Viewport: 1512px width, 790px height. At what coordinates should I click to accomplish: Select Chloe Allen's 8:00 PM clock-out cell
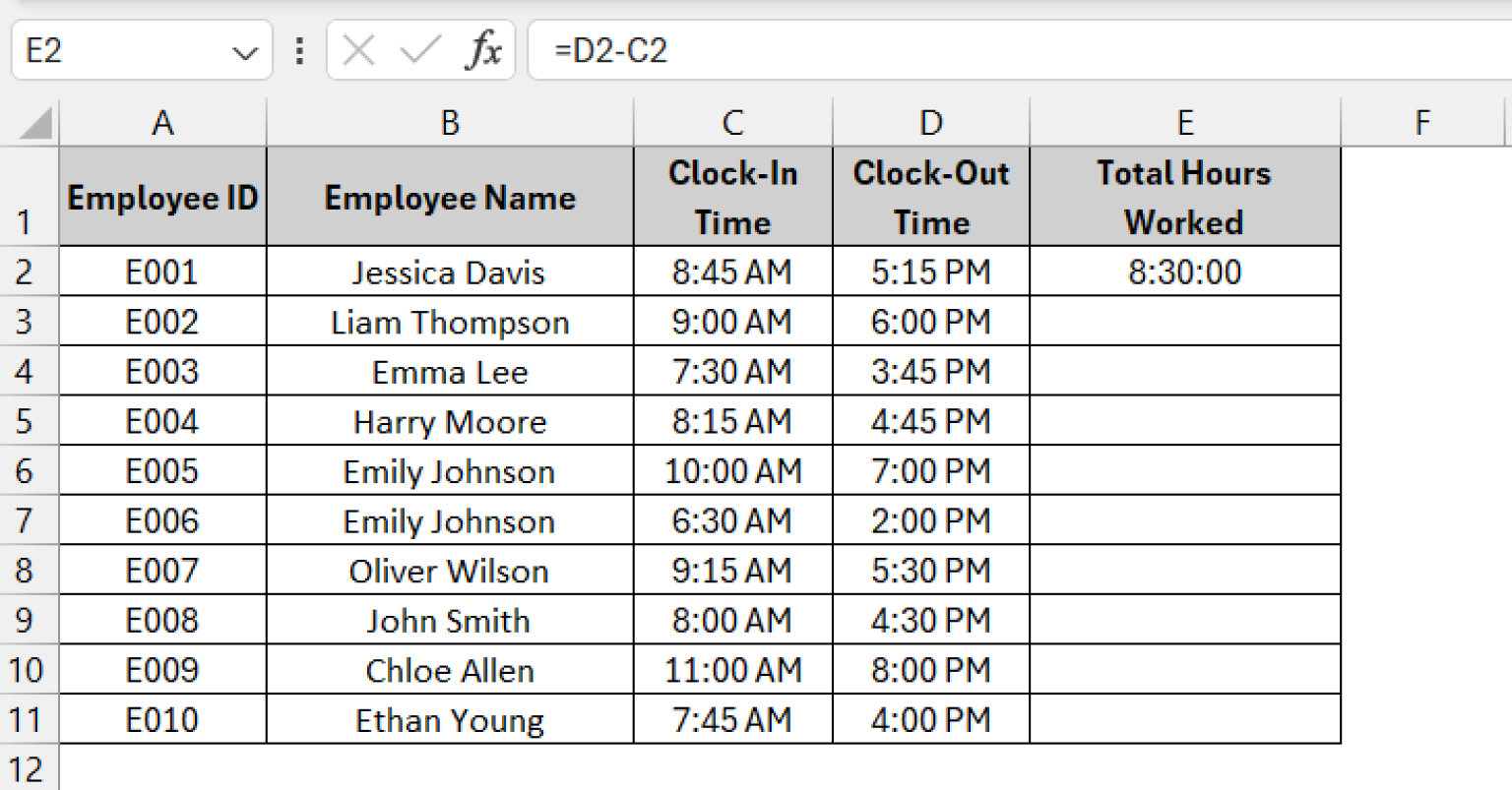(930, 670)
